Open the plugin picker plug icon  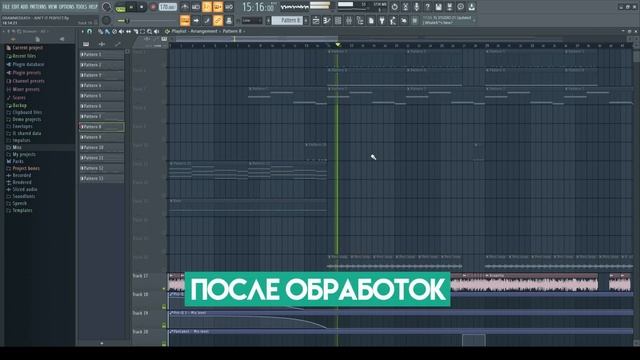[x=382, y=20]
